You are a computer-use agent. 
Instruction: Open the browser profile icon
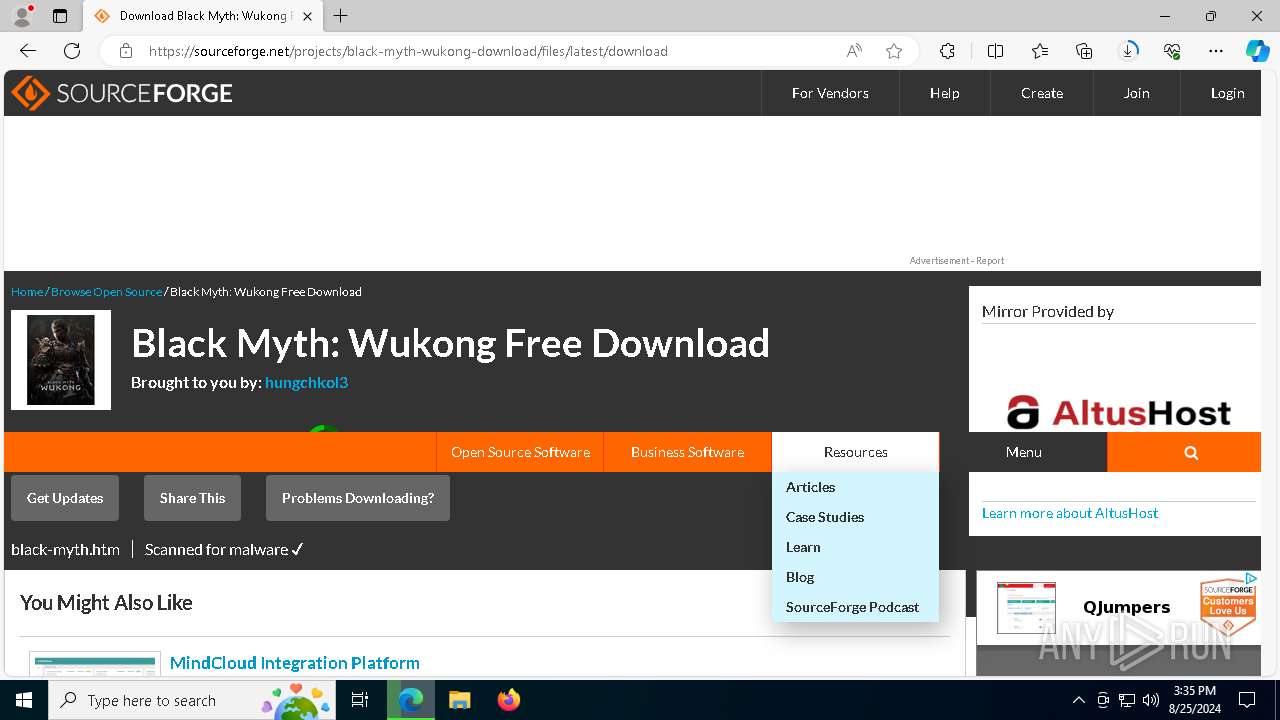[x=21, y=16]
